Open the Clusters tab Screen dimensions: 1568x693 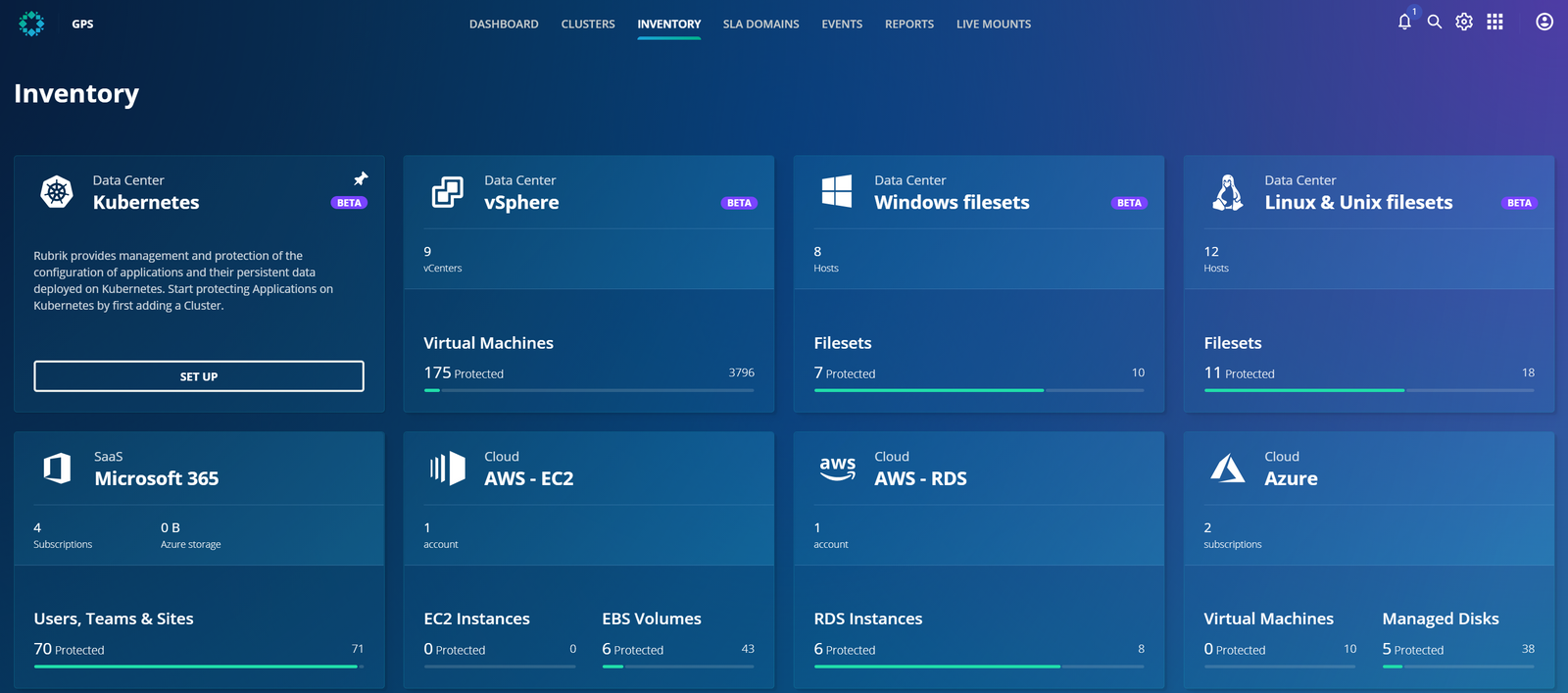click(588, 25)
